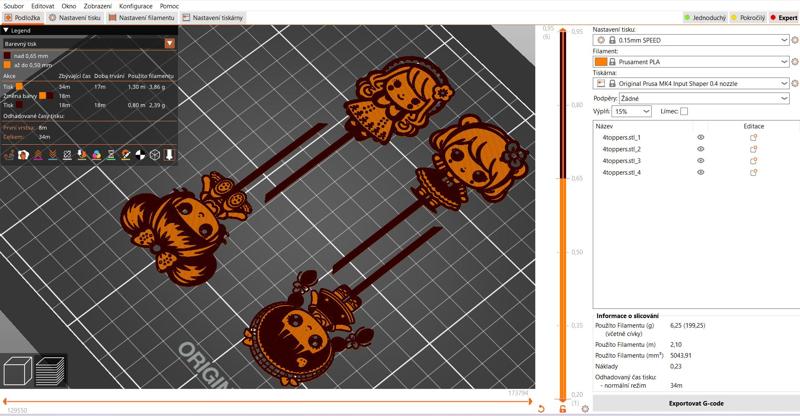
Task: Open the Okno menu
Action: (x=69, y=6)
